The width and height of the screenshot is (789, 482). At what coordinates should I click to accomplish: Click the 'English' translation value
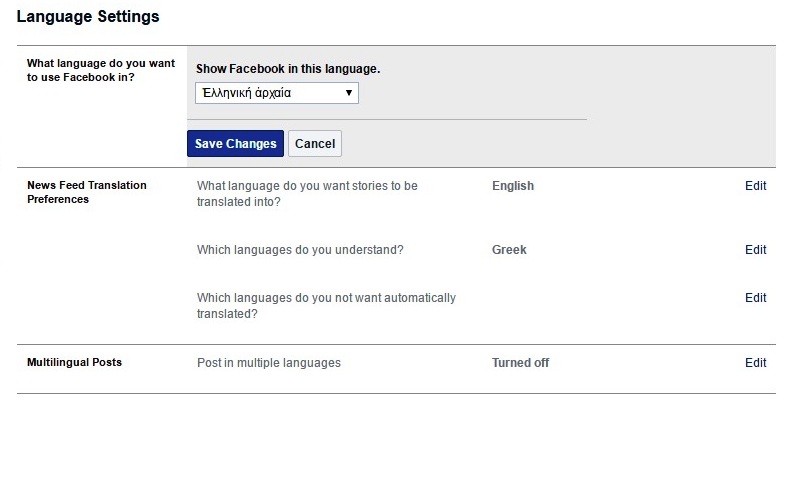click(x=513, y=186)
